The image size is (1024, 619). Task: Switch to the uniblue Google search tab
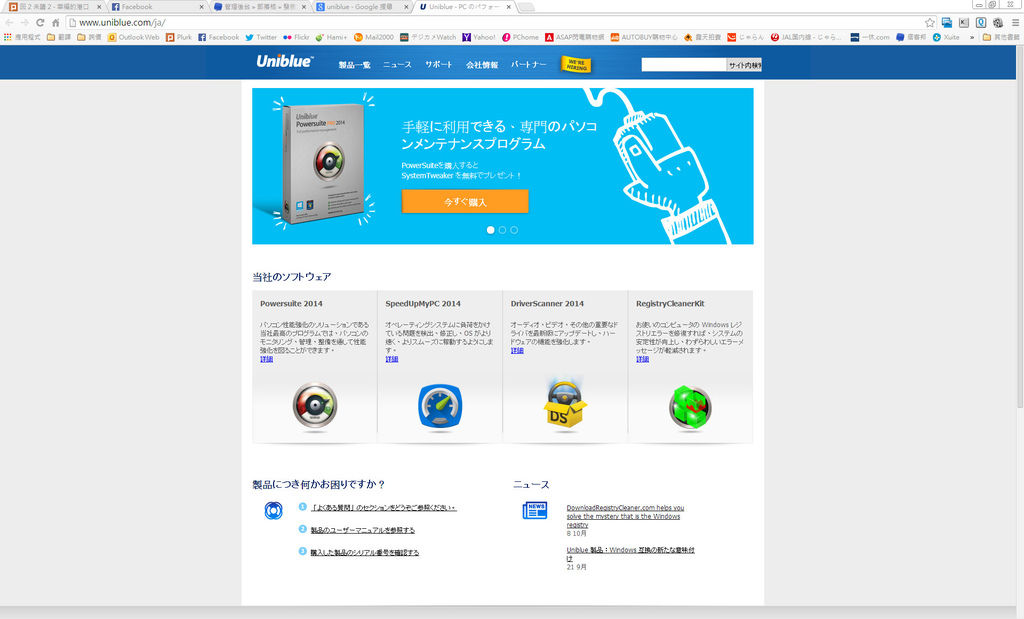point(361,7)
